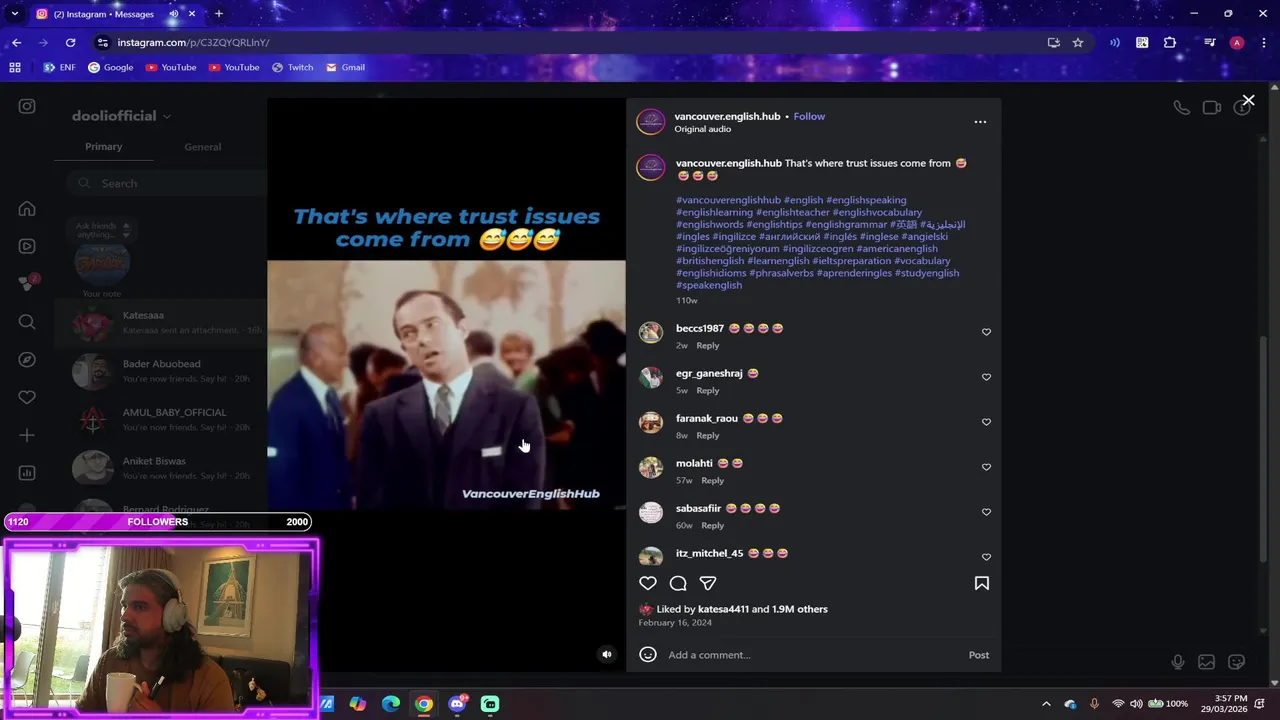Like beccs1987's comment
This screenshot has width=1280, height=720.
[x=986, y=332]
